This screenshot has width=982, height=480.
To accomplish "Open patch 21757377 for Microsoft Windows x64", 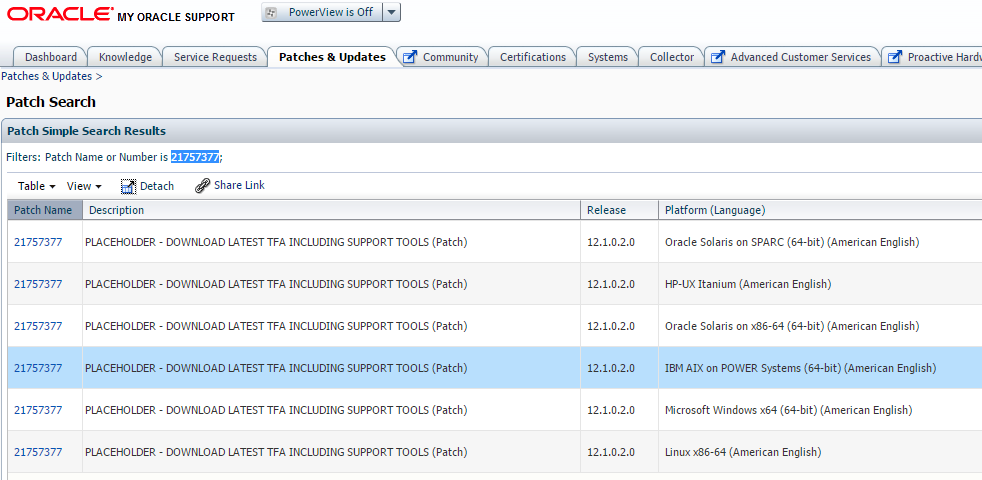I will point(38,410).
